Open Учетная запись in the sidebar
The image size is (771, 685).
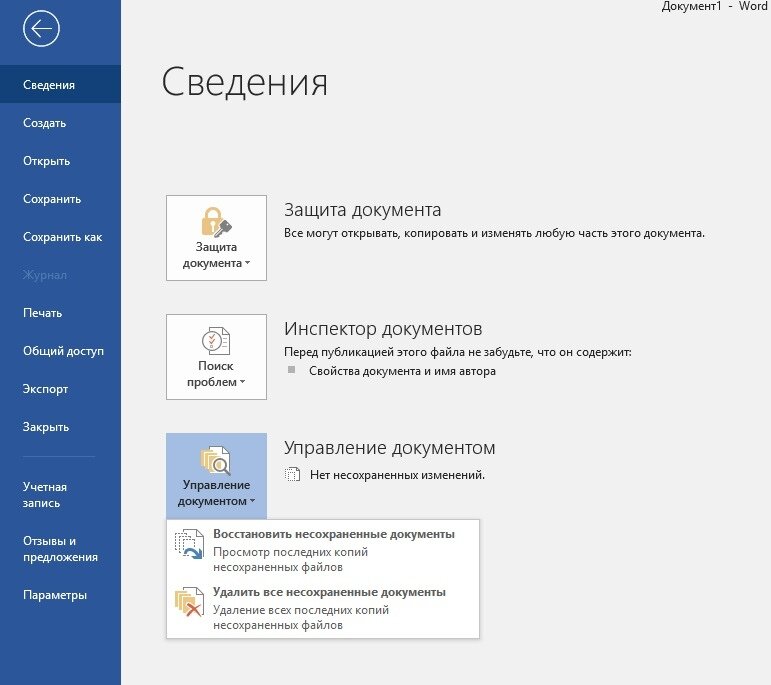[60, 495]
